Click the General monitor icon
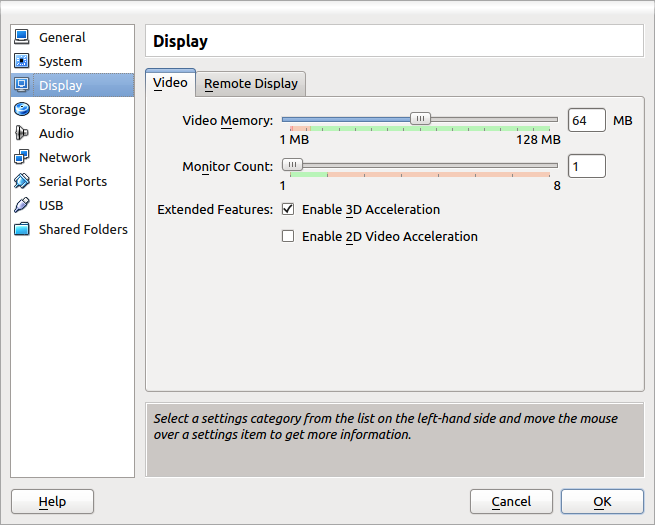Viewport: 655px width, 525px height. point(22,37)
